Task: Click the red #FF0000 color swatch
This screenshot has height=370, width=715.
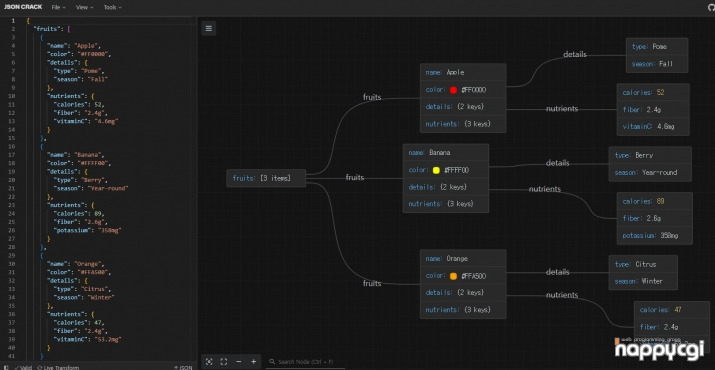Action: click(453, 90)
